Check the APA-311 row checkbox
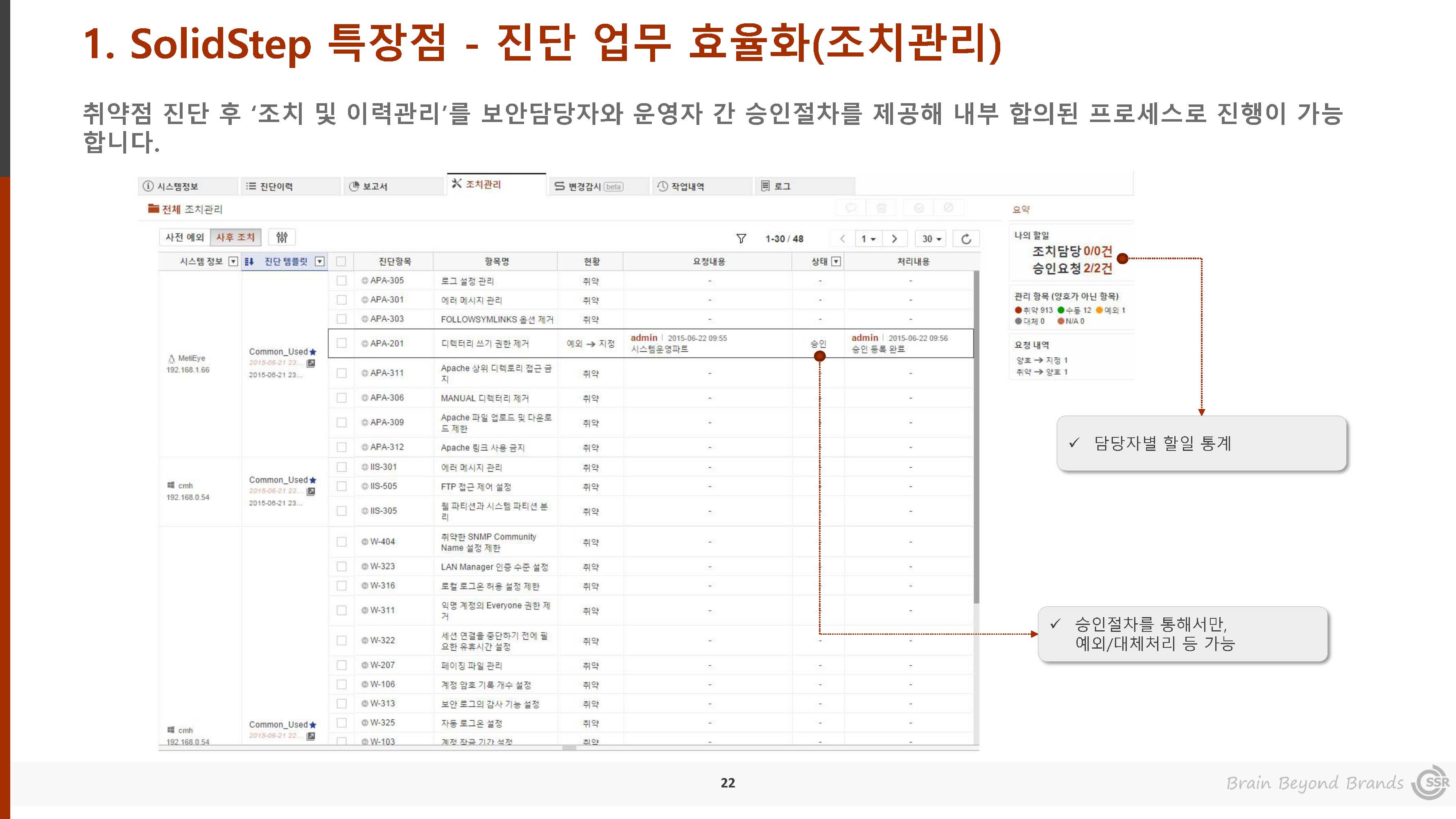The image size is (1456, 819). coord(341,373)
